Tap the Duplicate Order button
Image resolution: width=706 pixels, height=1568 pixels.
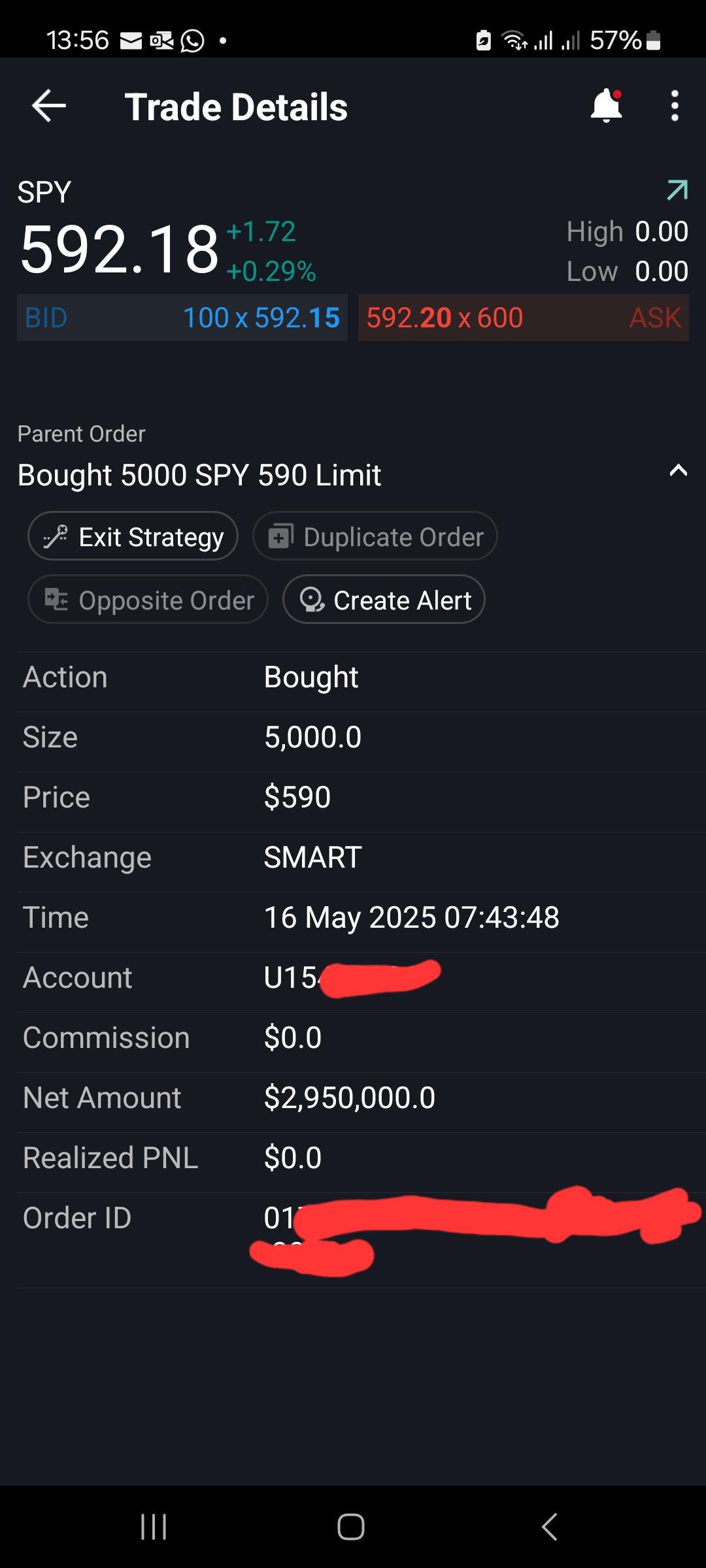coord(375,536)
